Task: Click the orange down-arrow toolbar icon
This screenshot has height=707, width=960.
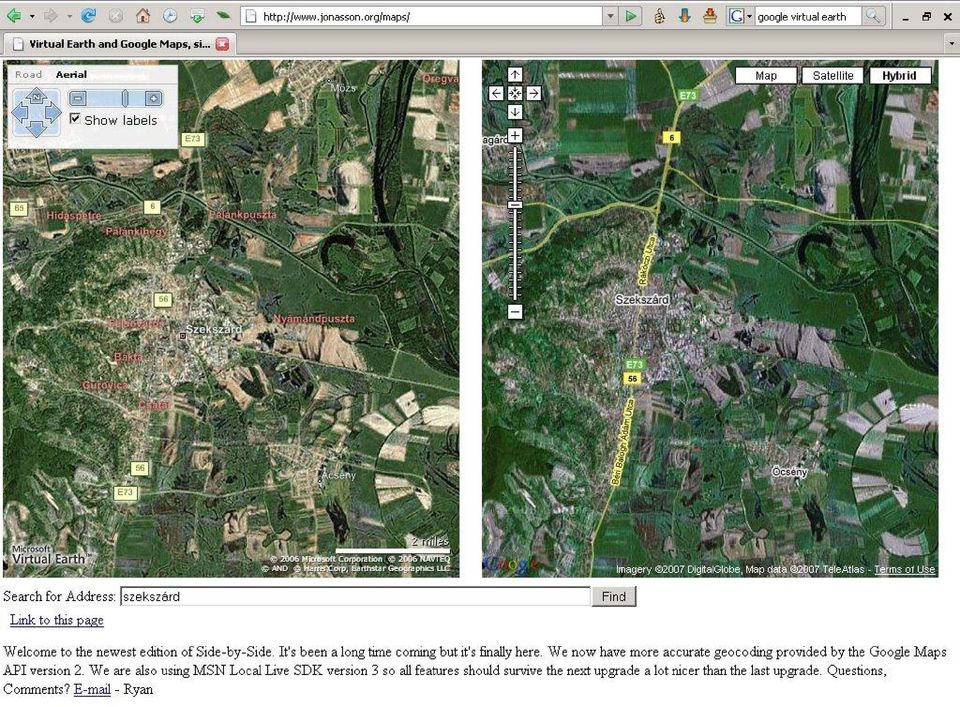Action: 684,17
